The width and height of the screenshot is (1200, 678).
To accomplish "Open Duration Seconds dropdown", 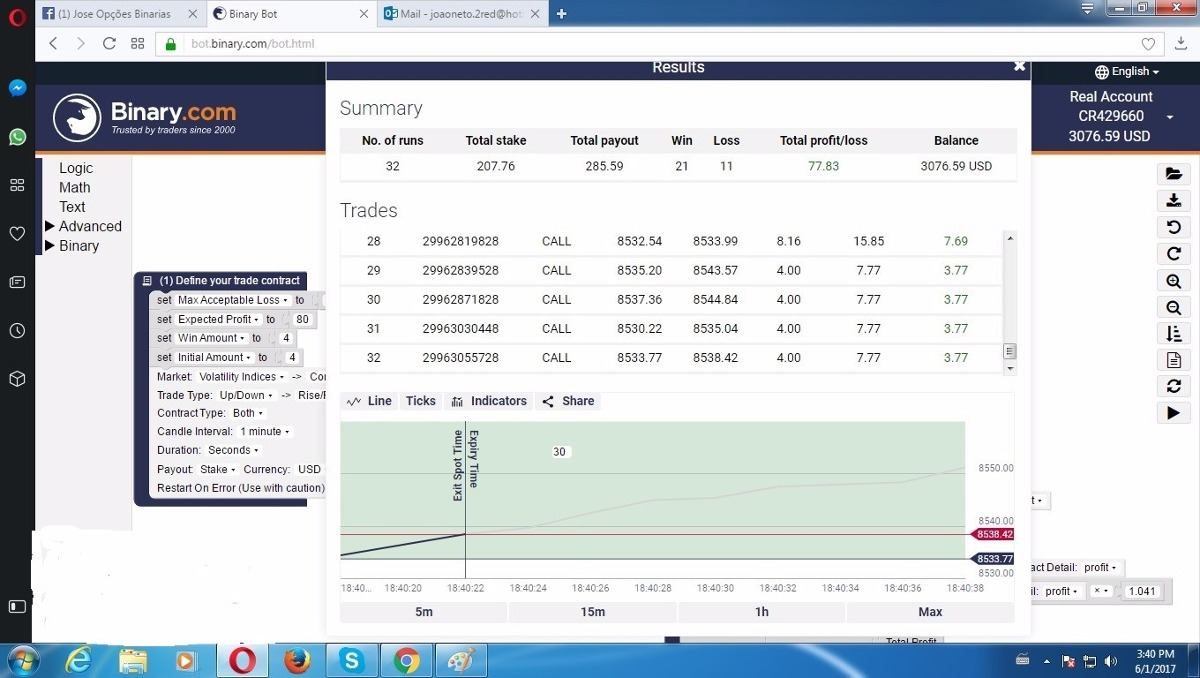I will tap(233, 450).
